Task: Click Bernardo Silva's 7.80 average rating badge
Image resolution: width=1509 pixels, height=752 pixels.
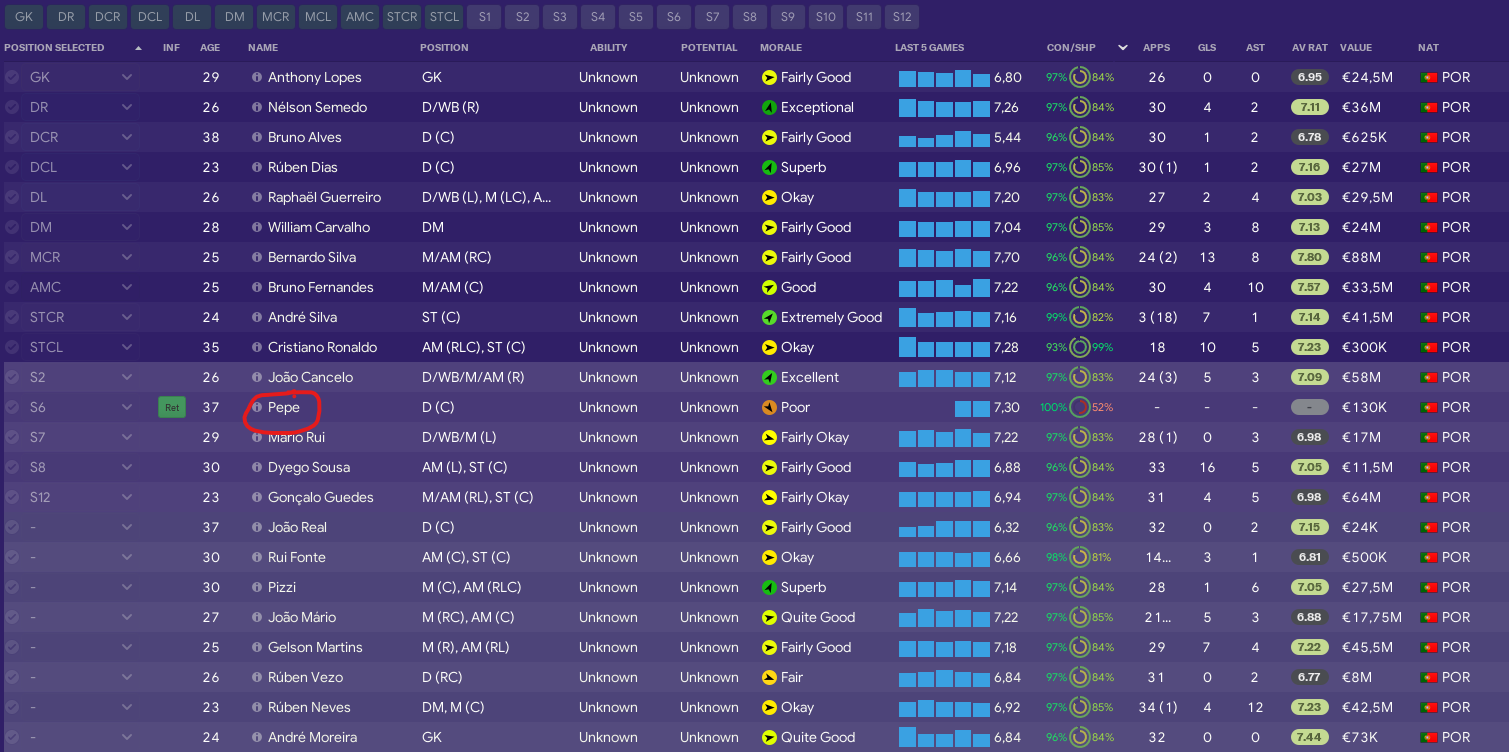Action: click(x=1310, y=257)
